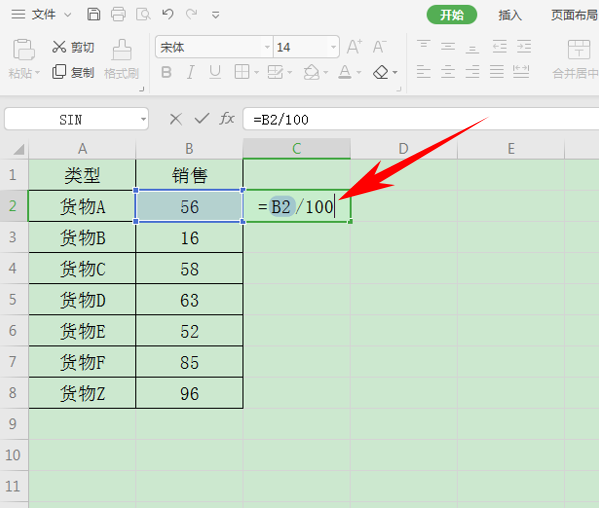Open the 宋体 font name dropdown
The width and height of the screenshot is (599, 512).
(x=267, y=47)
